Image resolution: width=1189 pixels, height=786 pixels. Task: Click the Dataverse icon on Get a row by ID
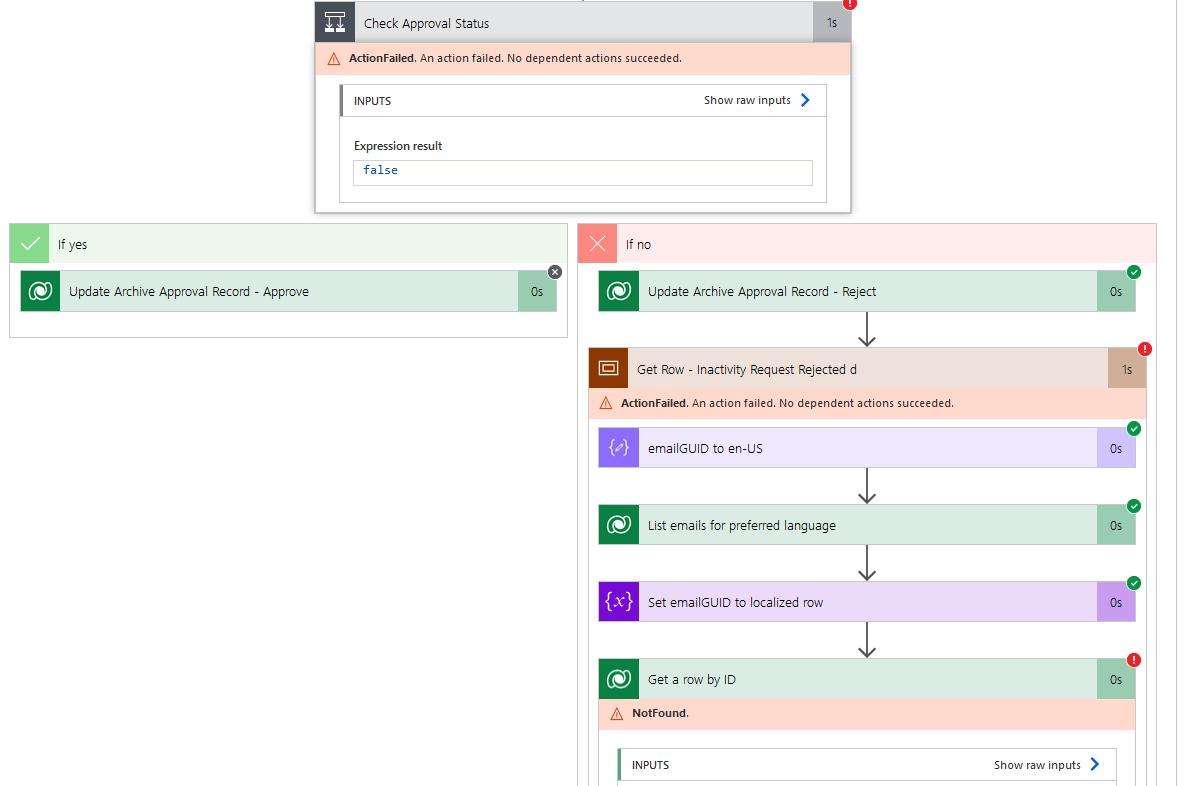618,679
